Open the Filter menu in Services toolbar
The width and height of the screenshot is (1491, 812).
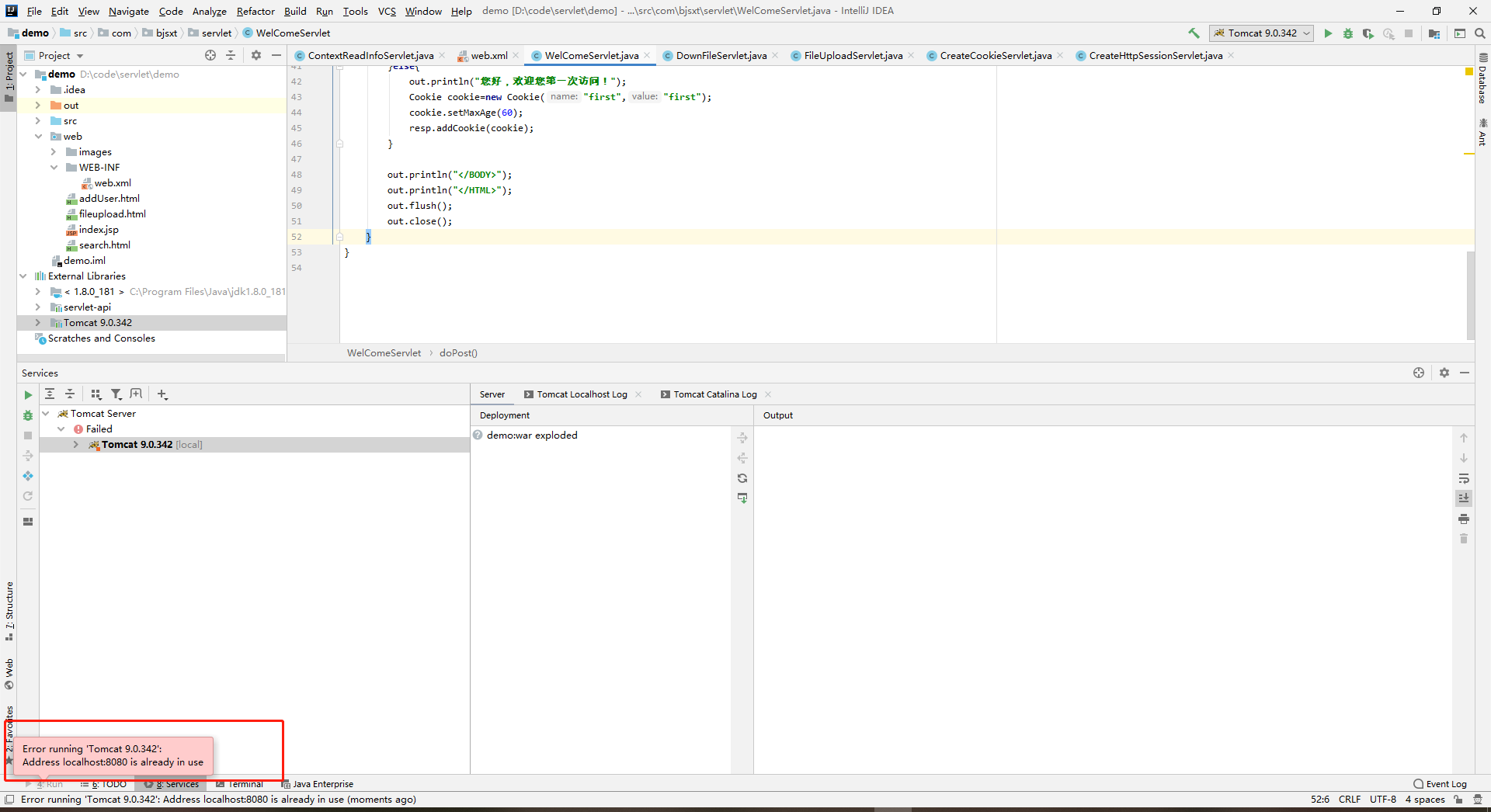pyautogui.click(x=116, y=394)
